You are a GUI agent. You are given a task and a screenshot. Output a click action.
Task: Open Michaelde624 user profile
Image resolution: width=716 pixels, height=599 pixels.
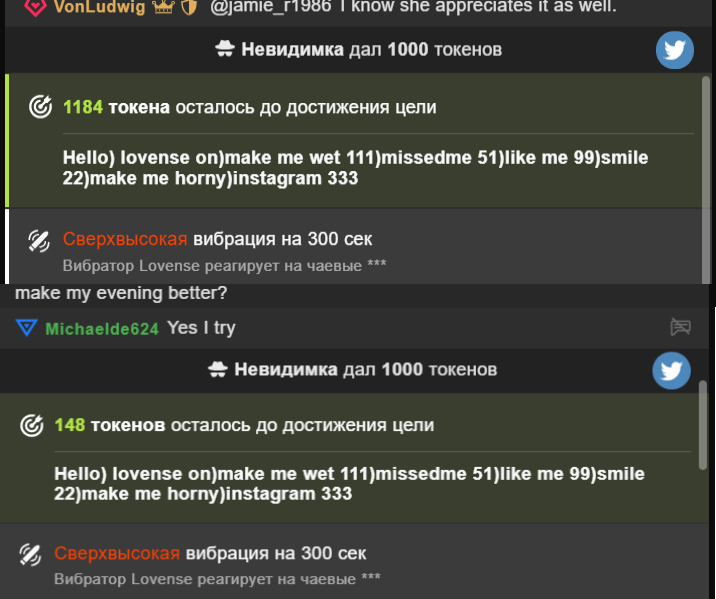tap(102, 329)
